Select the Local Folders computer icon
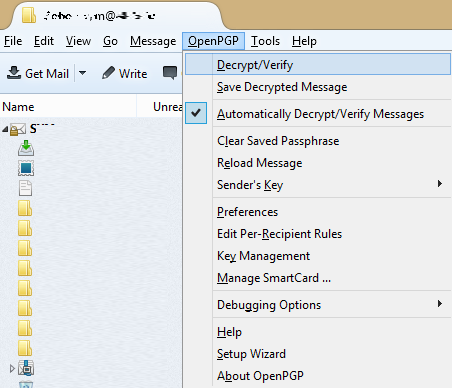Screen dimensions: 452x388 26,368
